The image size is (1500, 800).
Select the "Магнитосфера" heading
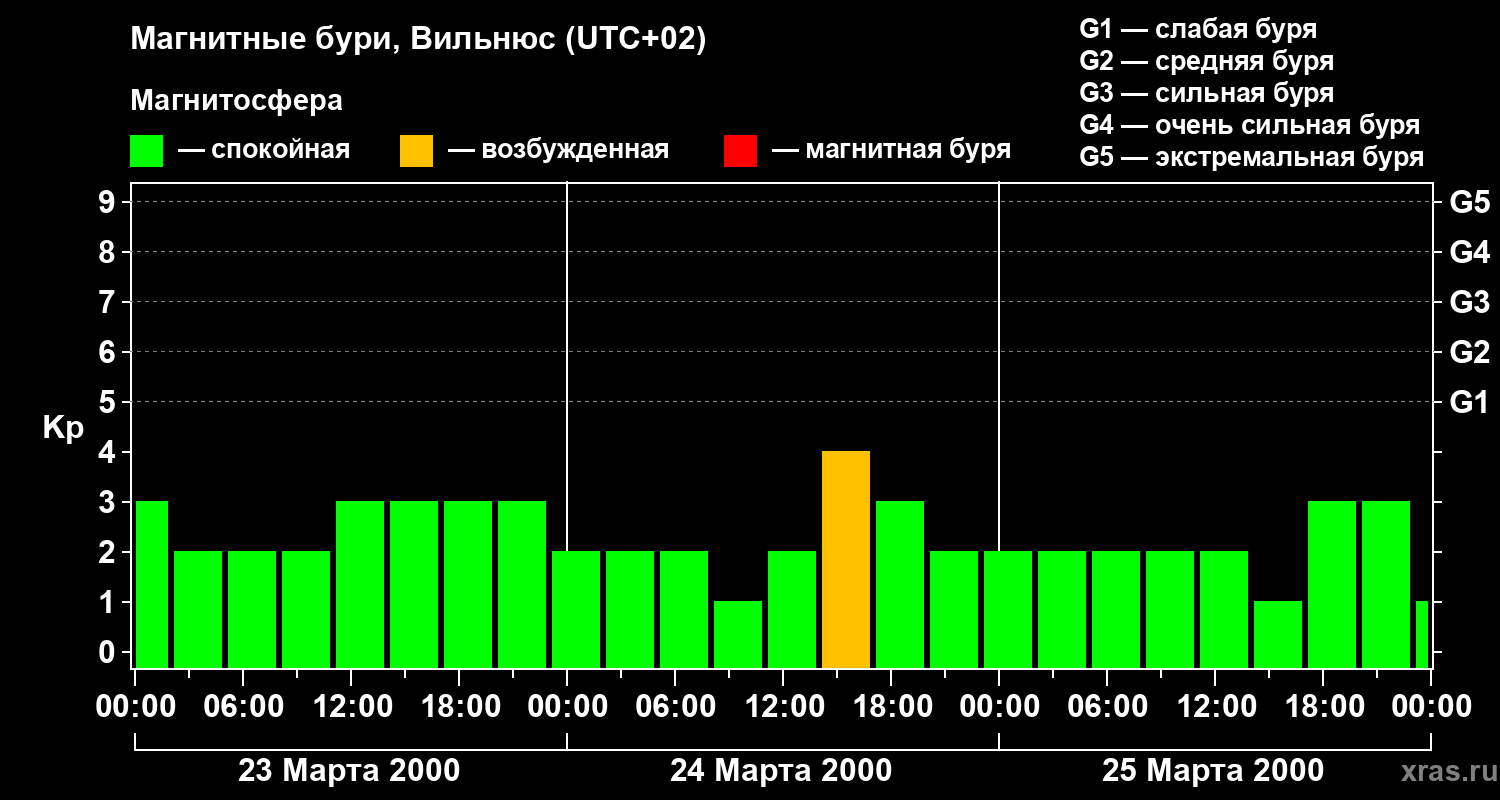236,101
